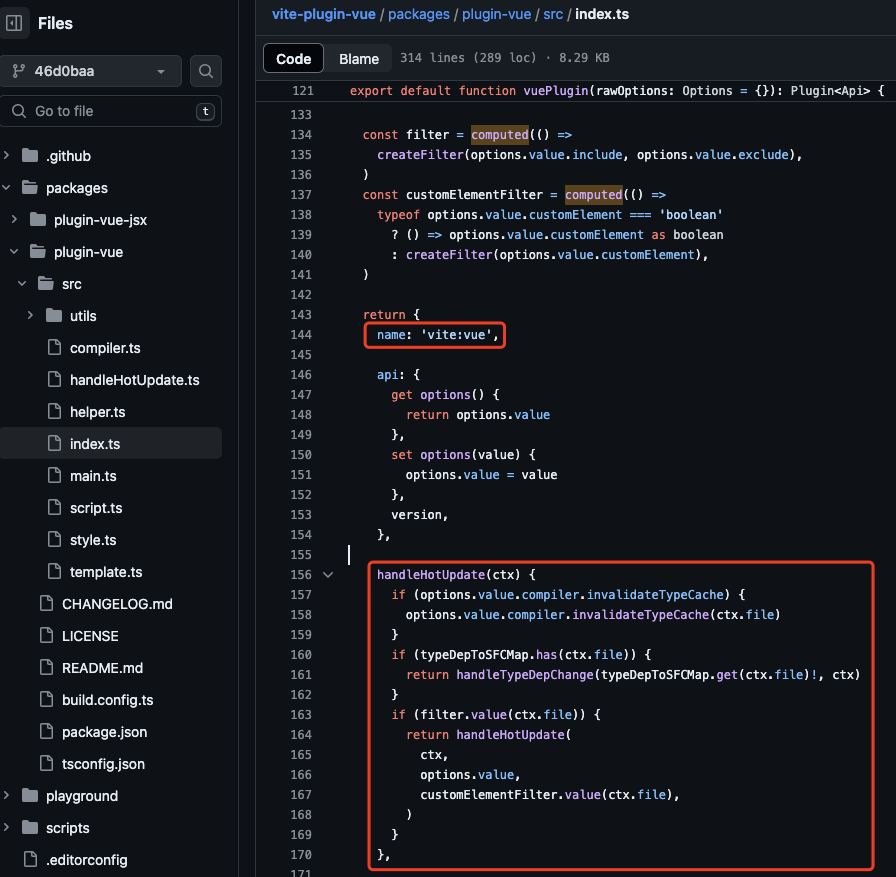Select line number 144

click(x=301, y=335)
